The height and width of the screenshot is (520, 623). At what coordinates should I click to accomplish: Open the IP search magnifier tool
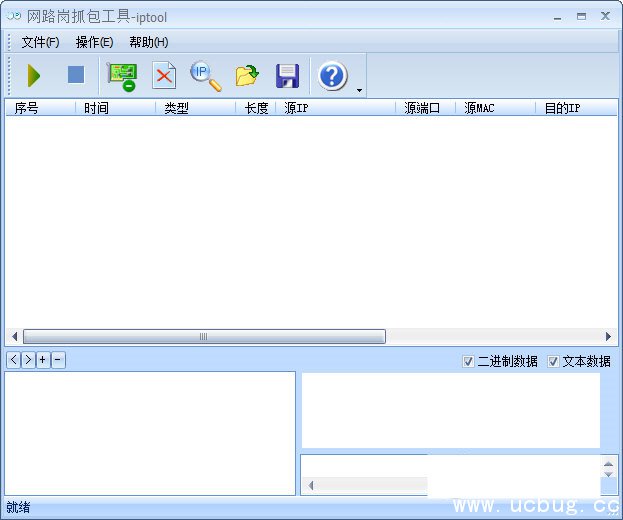(x=205, y=75)
